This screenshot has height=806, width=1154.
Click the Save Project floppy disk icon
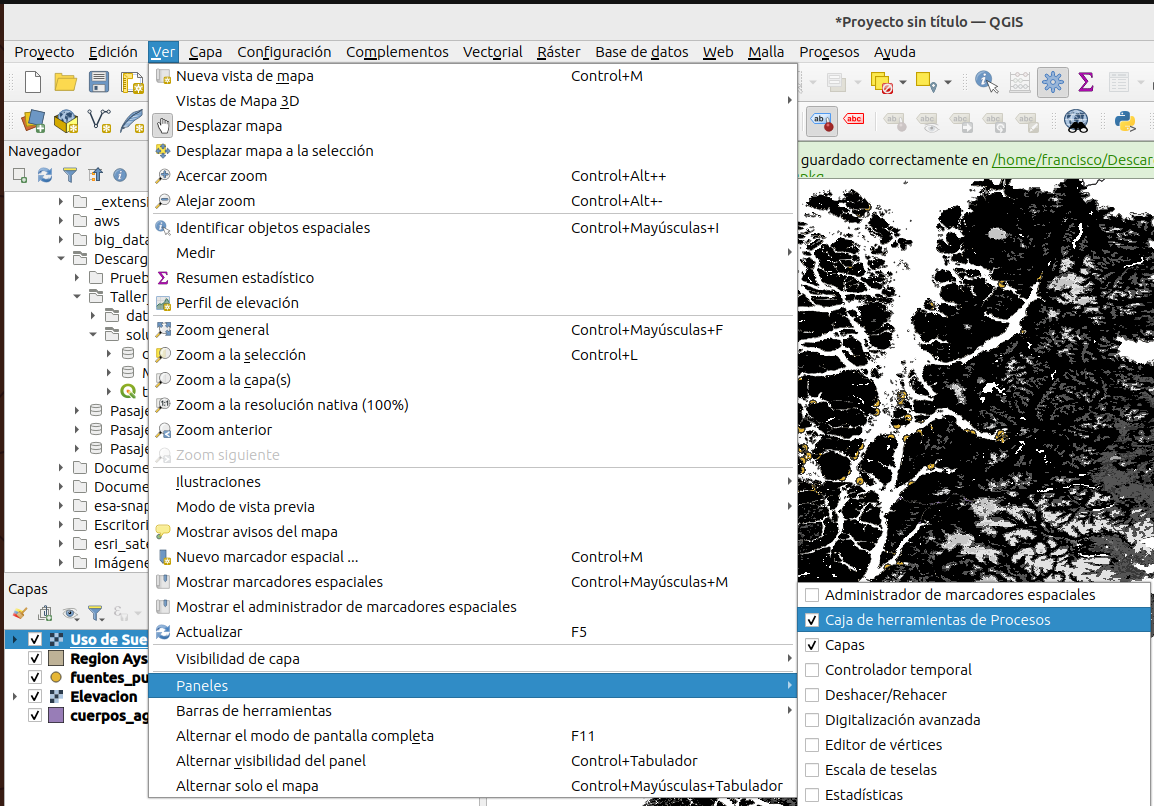pos(99,82)
